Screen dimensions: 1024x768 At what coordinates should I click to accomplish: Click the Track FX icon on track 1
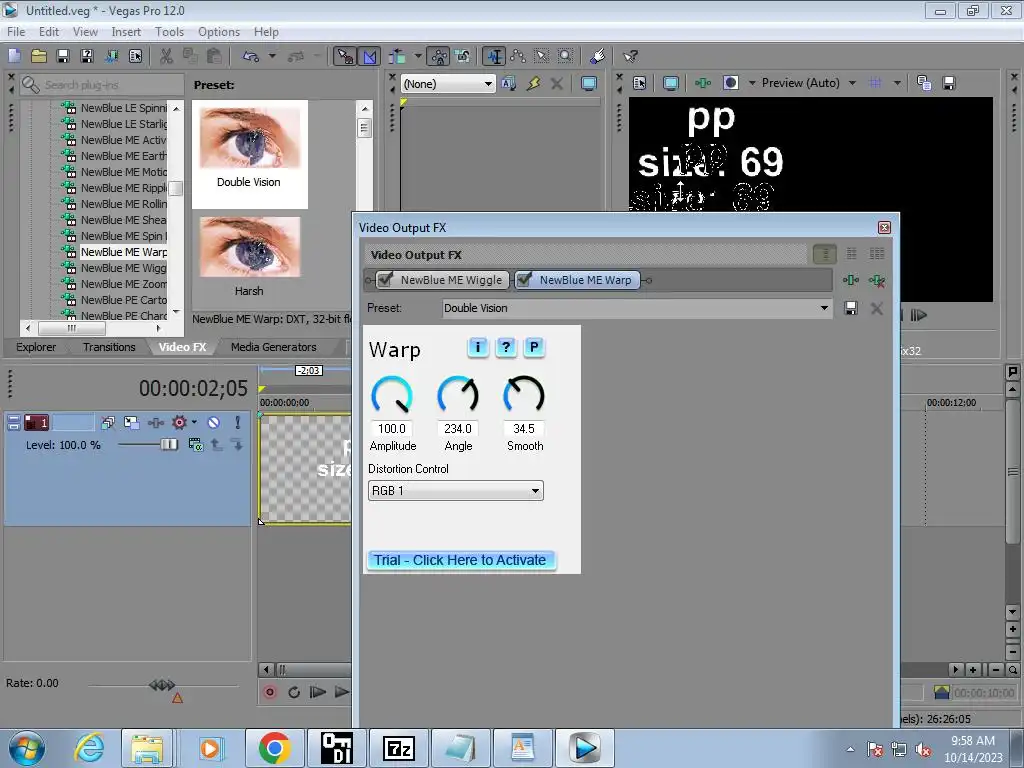tap(155, 423)
